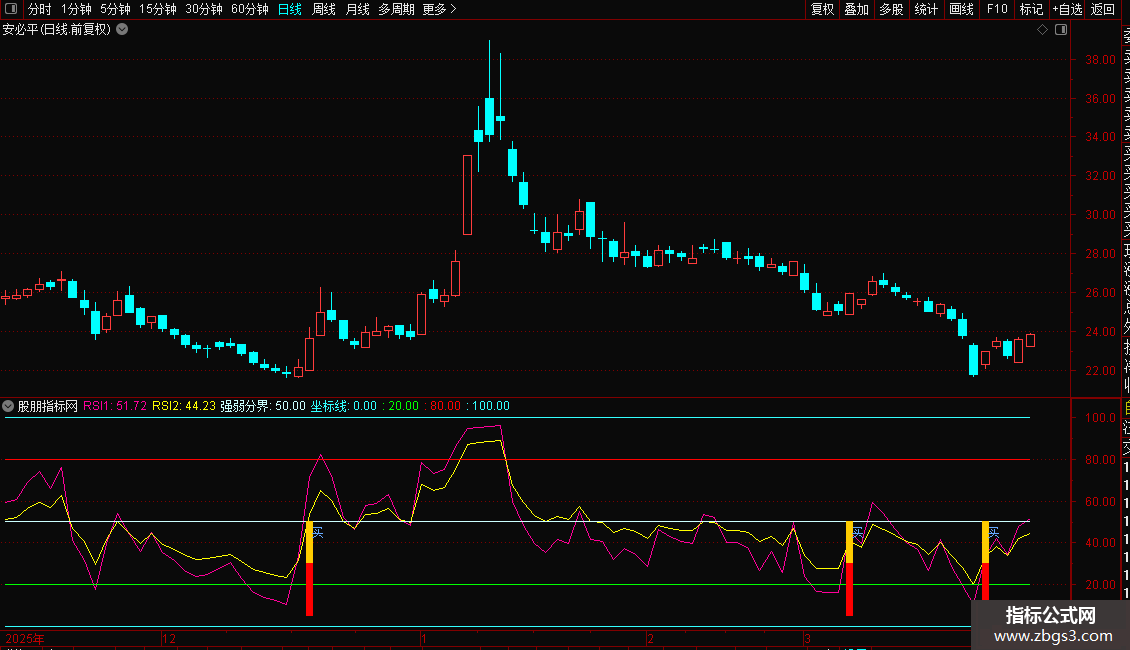Click the 坐标线: 0.00 label
This screenshot has height=650, width=1130.
point(344,406)
